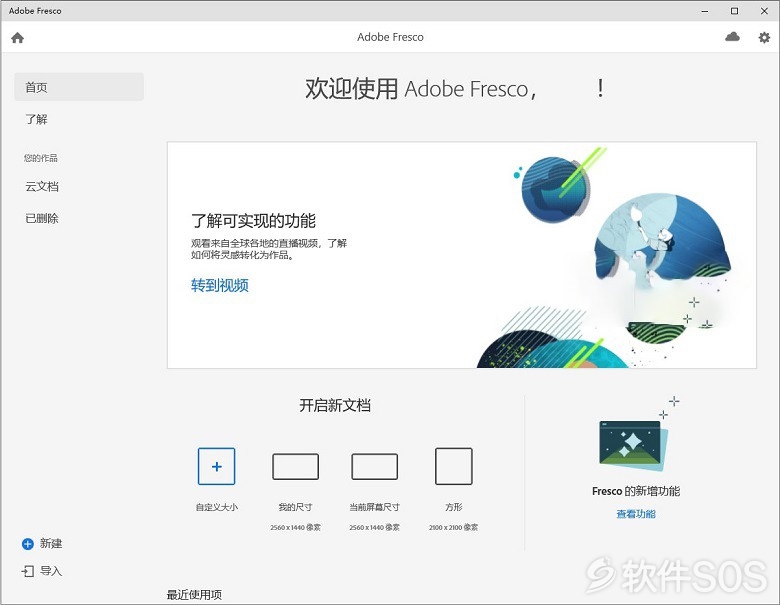Click the 导入 label in sidebar
The image size is (780, 605).
pos(51,571)
